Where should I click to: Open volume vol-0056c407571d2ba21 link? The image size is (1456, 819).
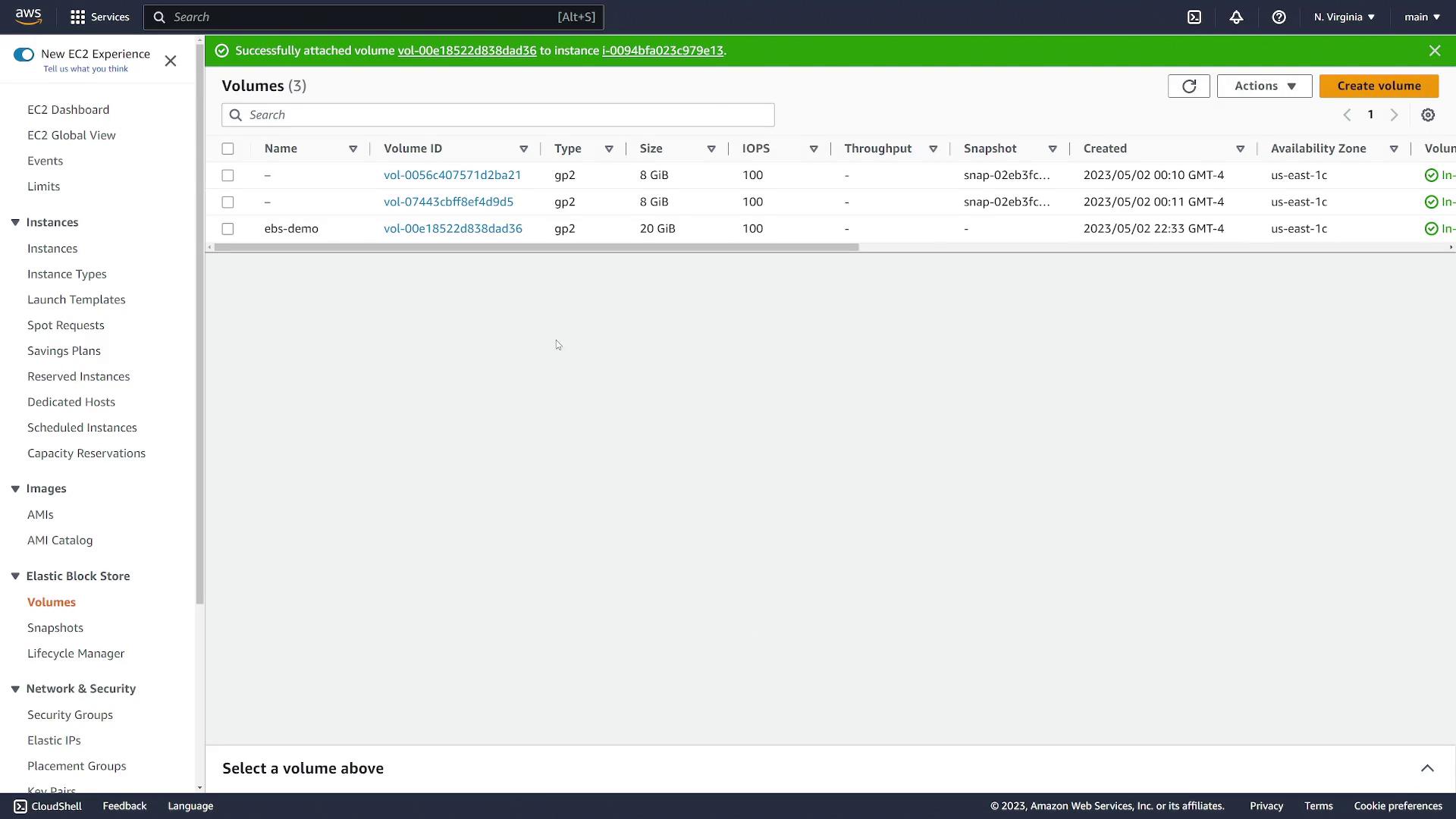[x=452, y=175]
